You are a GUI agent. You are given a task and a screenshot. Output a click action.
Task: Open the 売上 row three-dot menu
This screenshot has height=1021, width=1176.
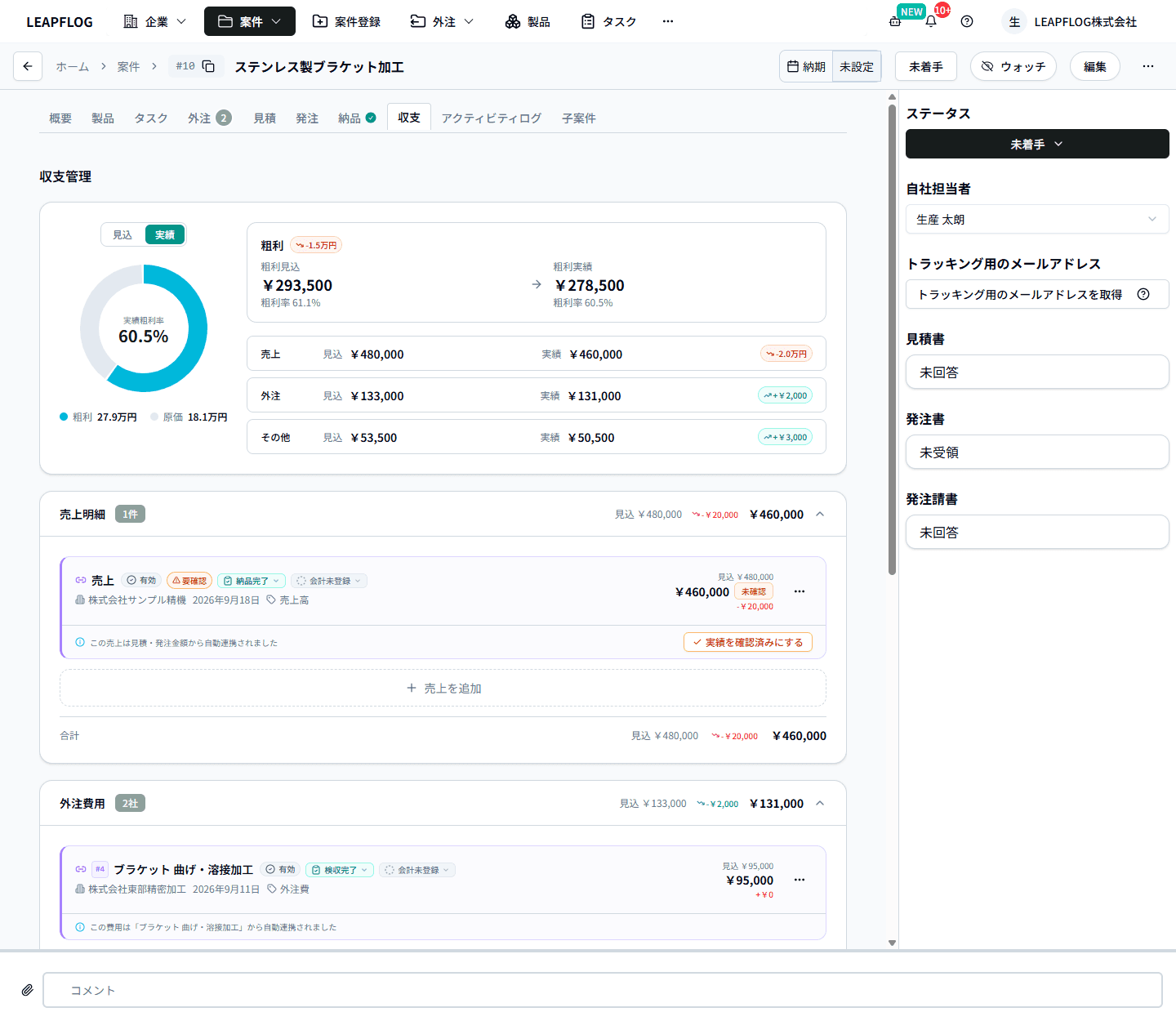click(x=800, y=591)
